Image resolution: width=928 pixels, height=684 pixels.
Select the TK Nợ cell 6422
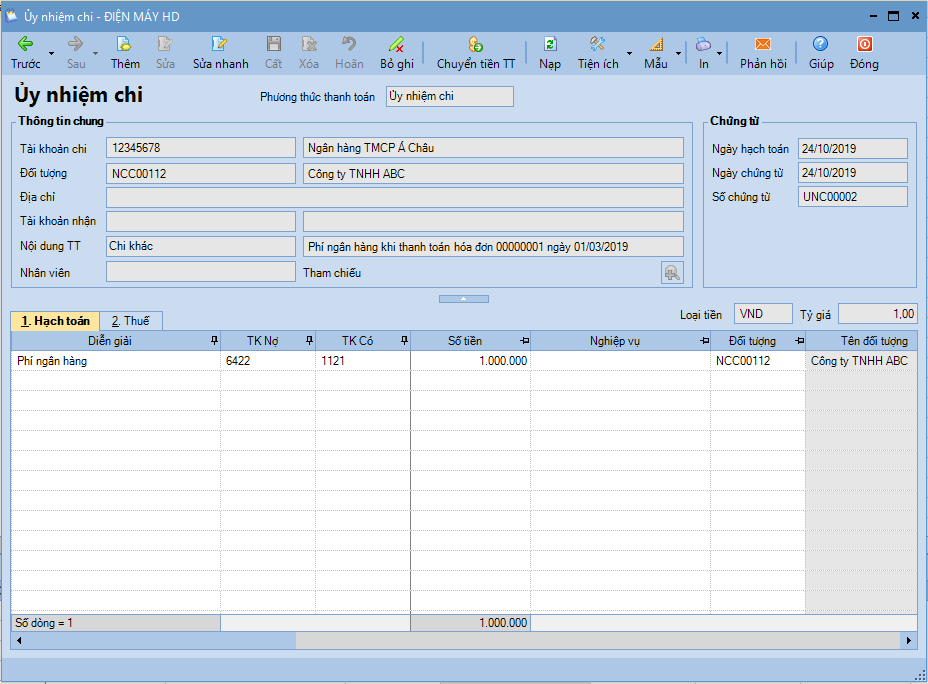[268, 361]
